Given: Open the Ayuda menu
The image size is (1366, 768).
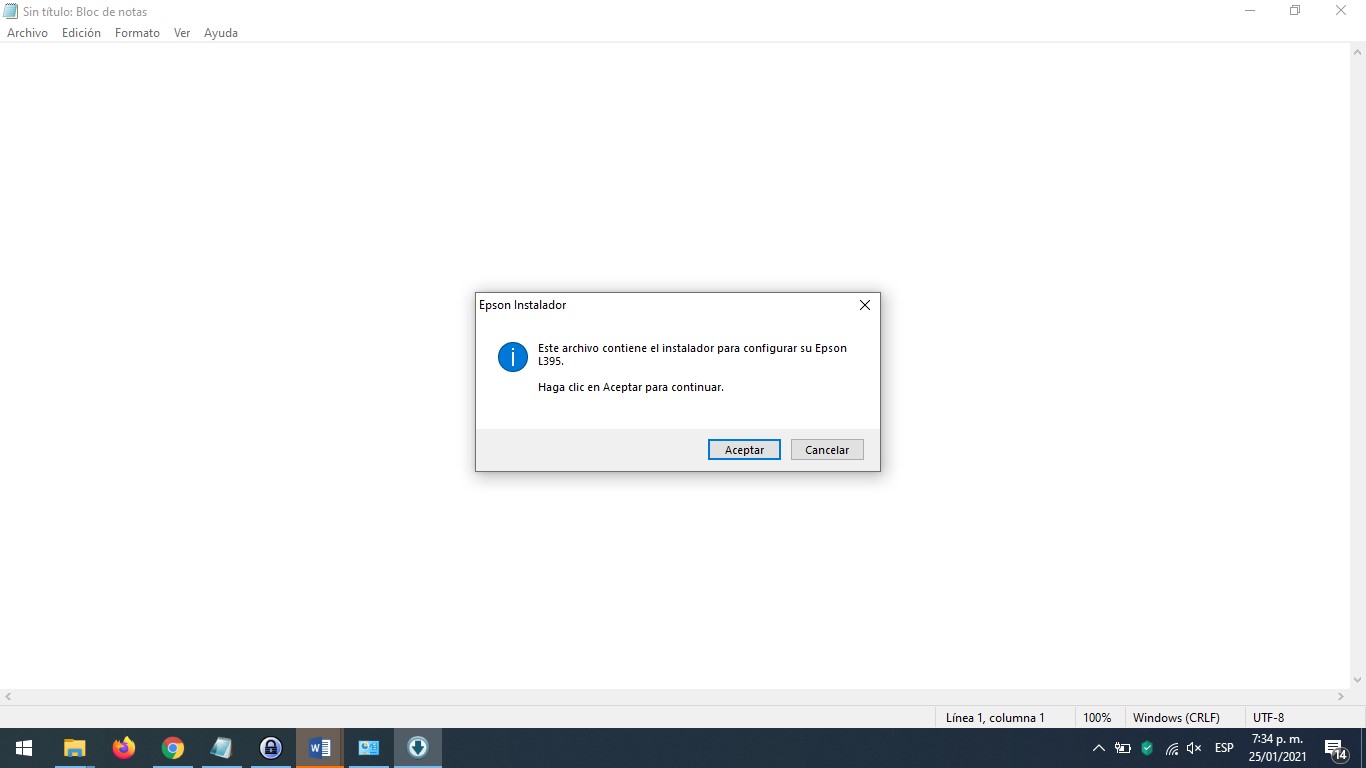Looking at the screenshot, I should point(221,33).
